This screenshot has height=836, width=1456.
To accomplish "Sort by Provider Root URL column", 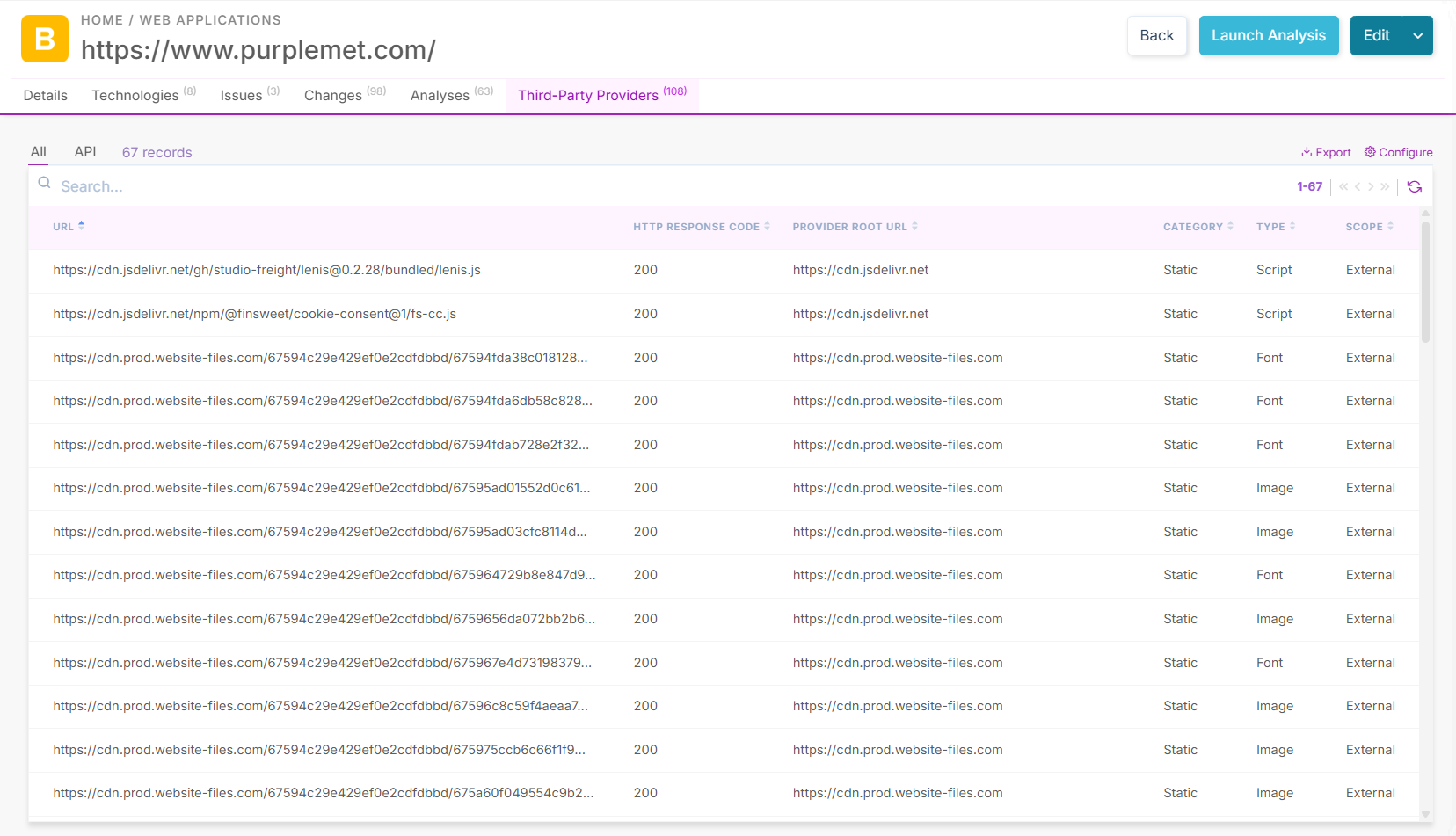I will coord(855,227).
